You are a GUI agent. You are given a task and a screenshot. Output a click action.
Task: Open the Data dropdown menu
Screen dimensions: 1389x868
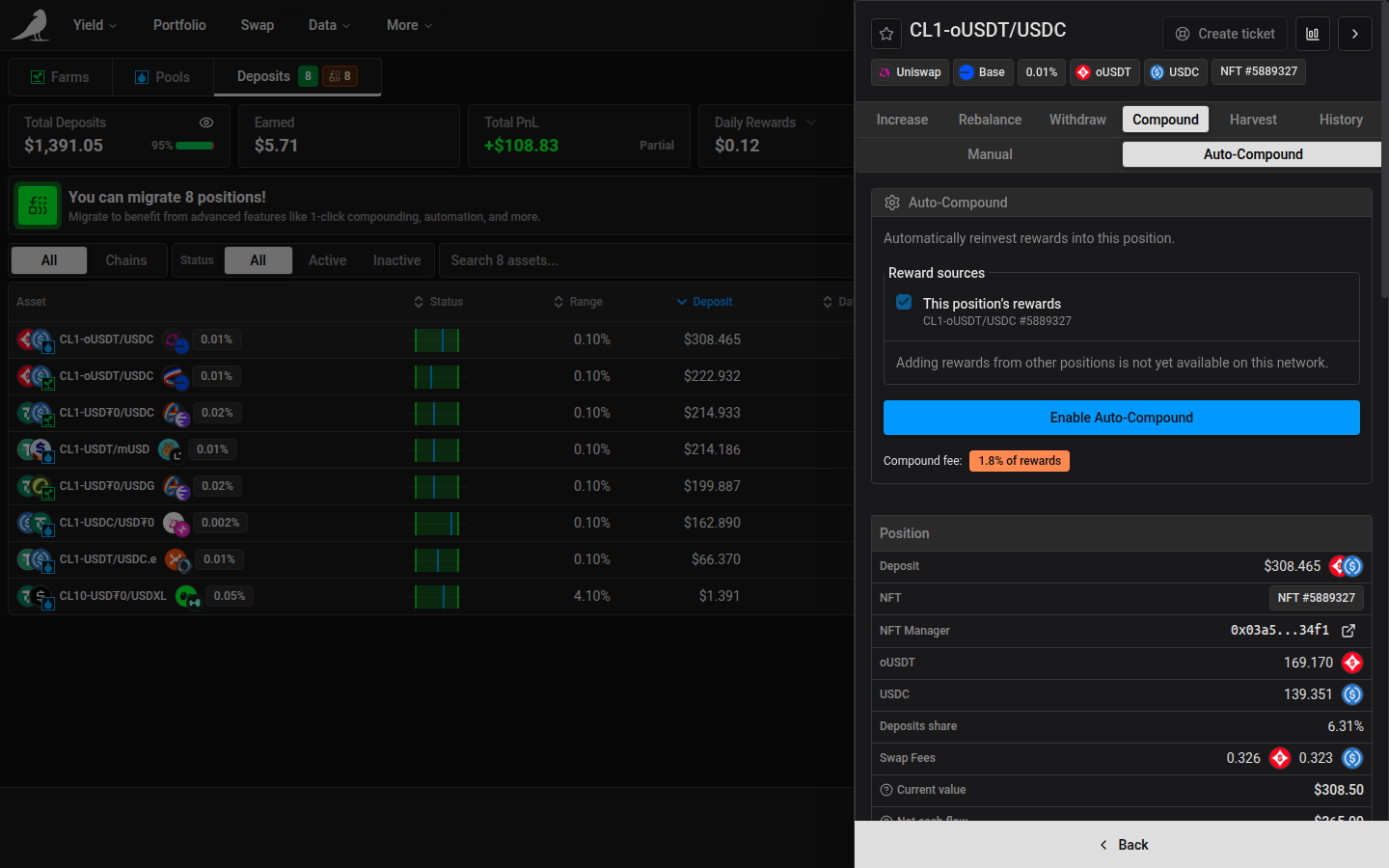point(329,25)
